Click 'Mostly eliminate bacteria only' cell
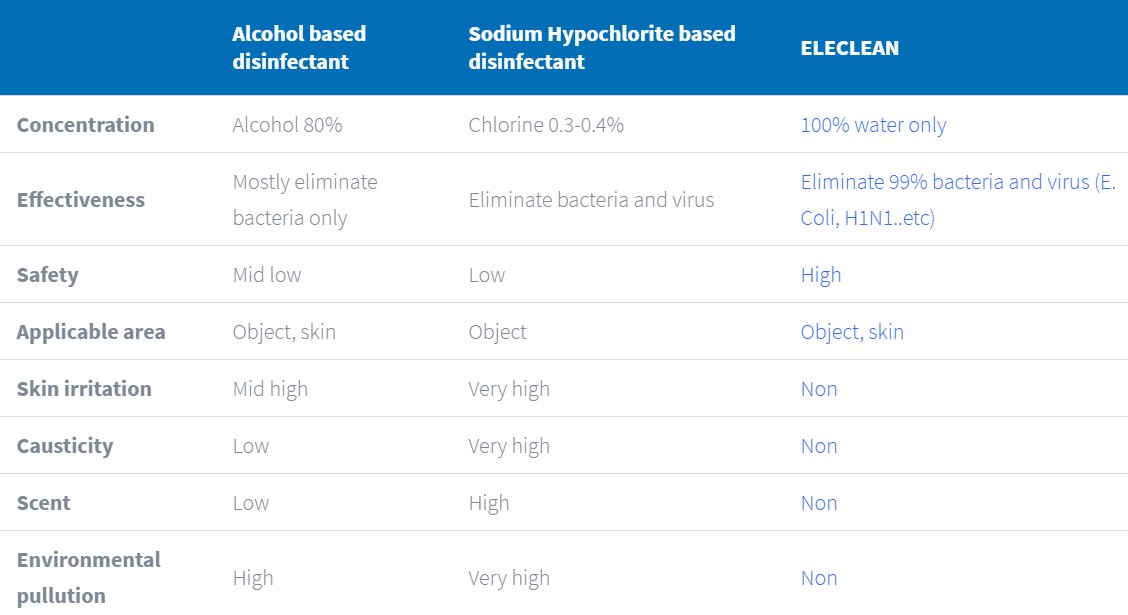Screen dimensions: 1128x615 coord(305,200)
